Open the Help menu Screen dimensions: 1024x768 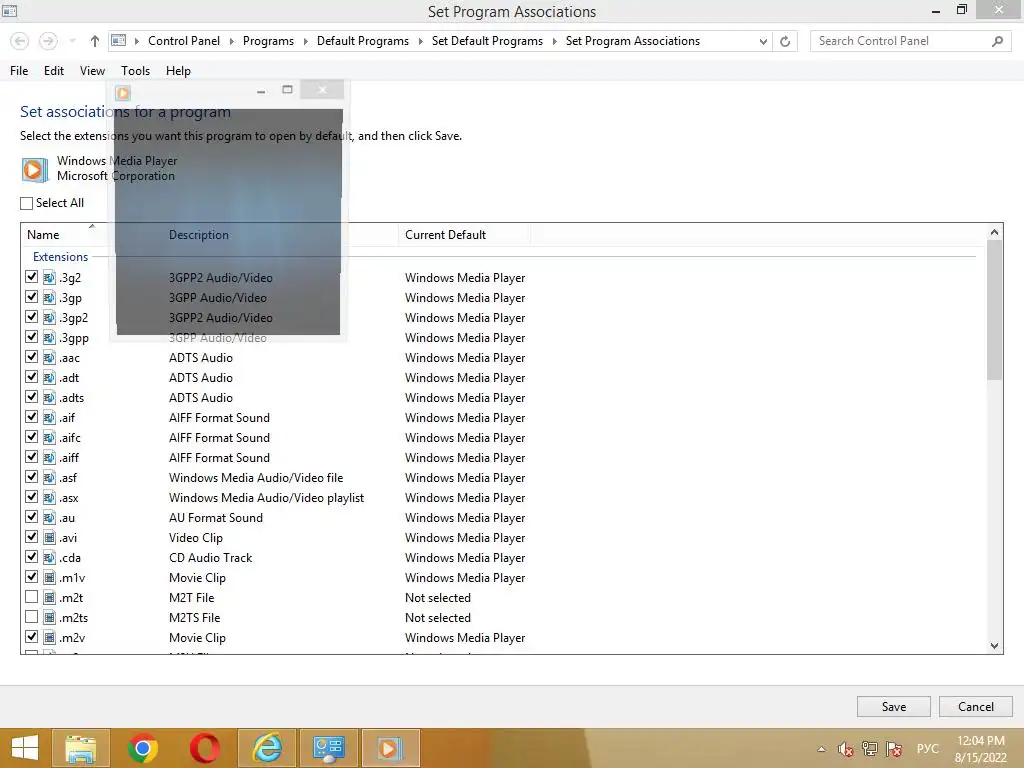coord(178,71)
